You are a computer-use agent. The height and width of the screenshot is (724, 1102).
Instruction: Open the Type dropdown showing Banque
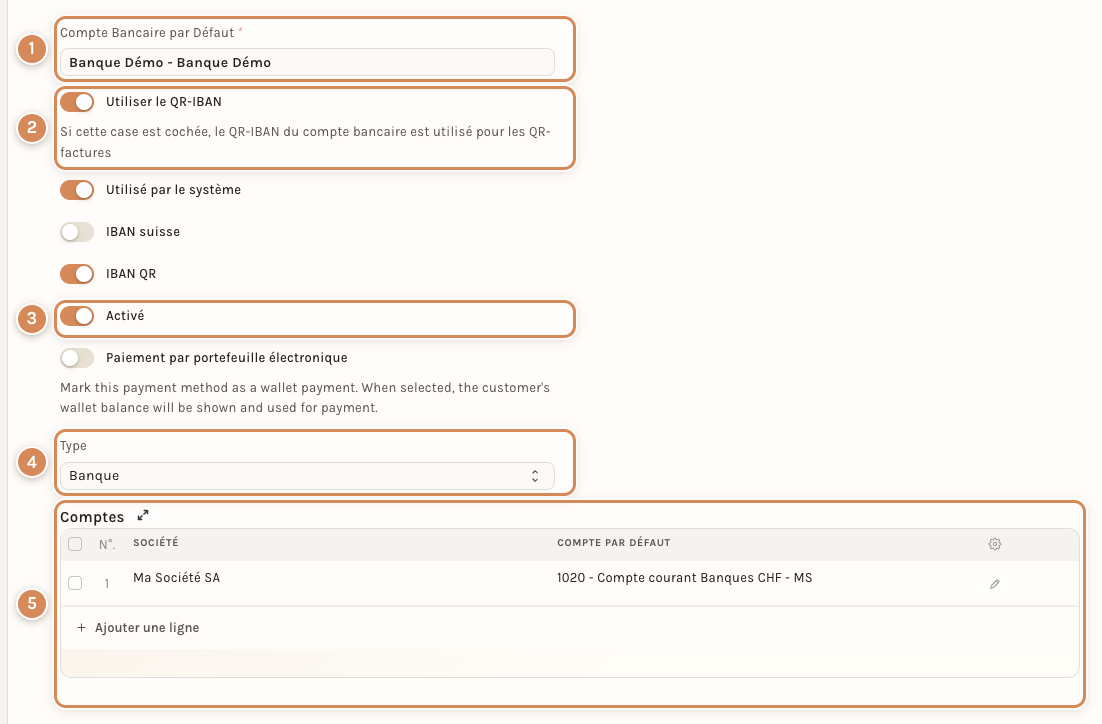pyautogui.click(x=307, y=476)
